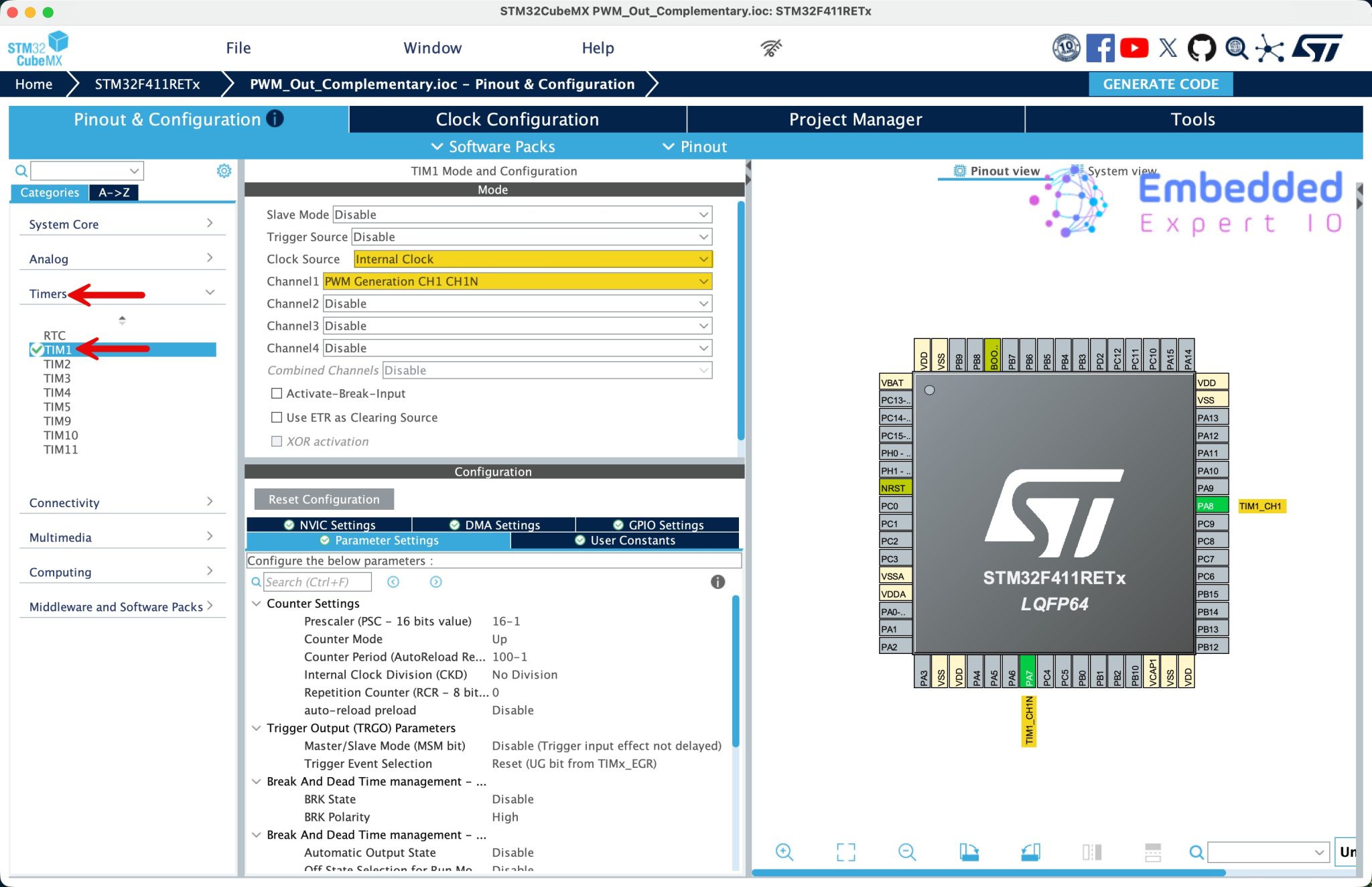The width and height of the screenshot is (1372, 887).
Task: Expand the System Core category
Action: click(x=210, y=222)
